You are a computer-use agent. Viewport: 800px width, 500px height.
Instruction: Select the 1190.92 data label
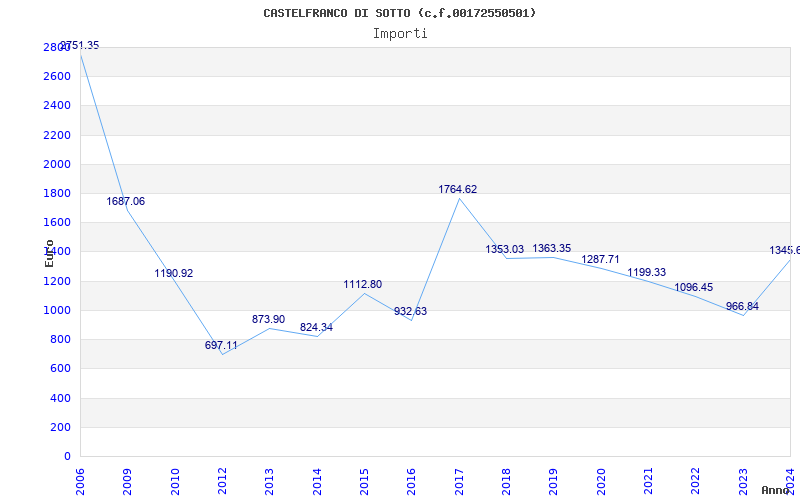click(x=174, y=273)
